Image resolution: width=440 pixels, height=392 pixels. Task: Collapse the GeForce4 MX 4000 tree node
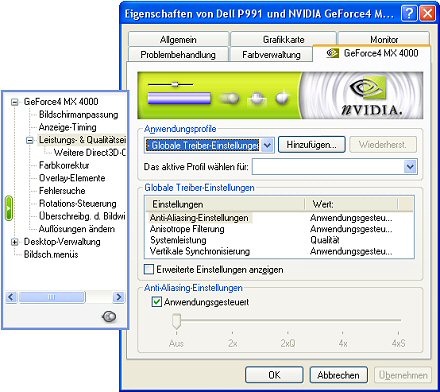14,102
